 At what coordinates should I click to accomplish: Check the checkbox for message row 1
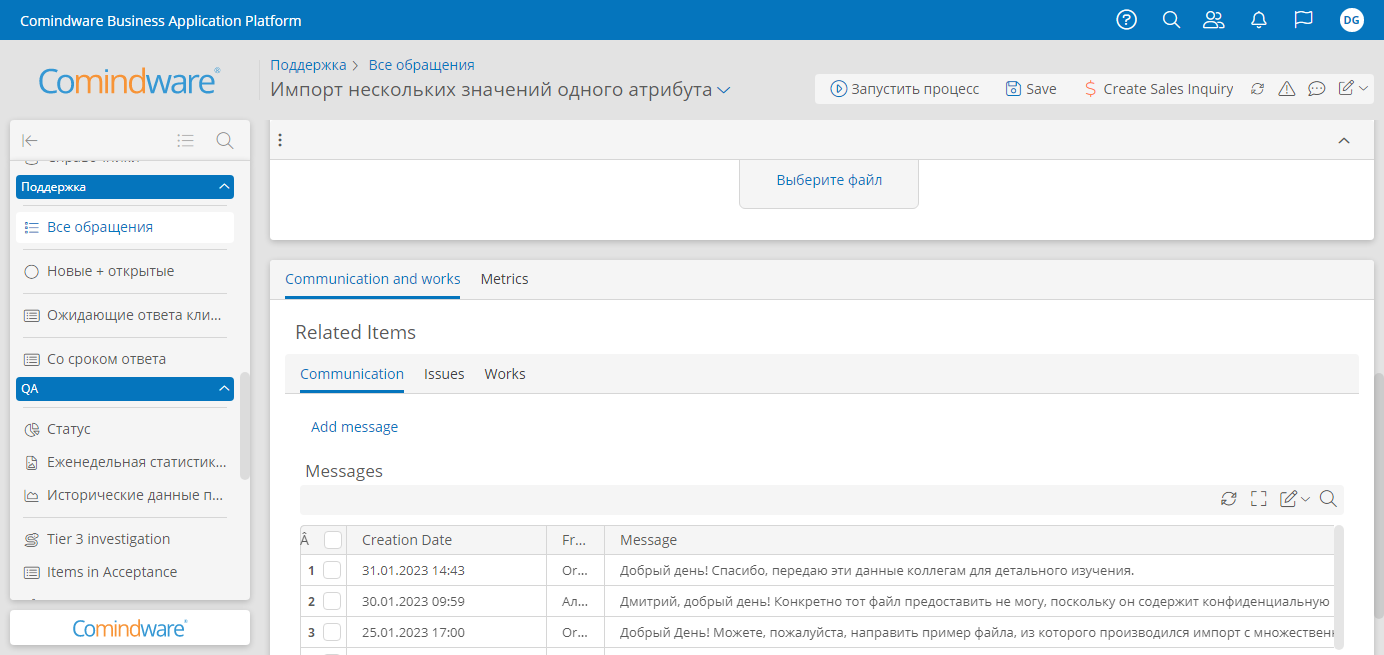(332, 571)
